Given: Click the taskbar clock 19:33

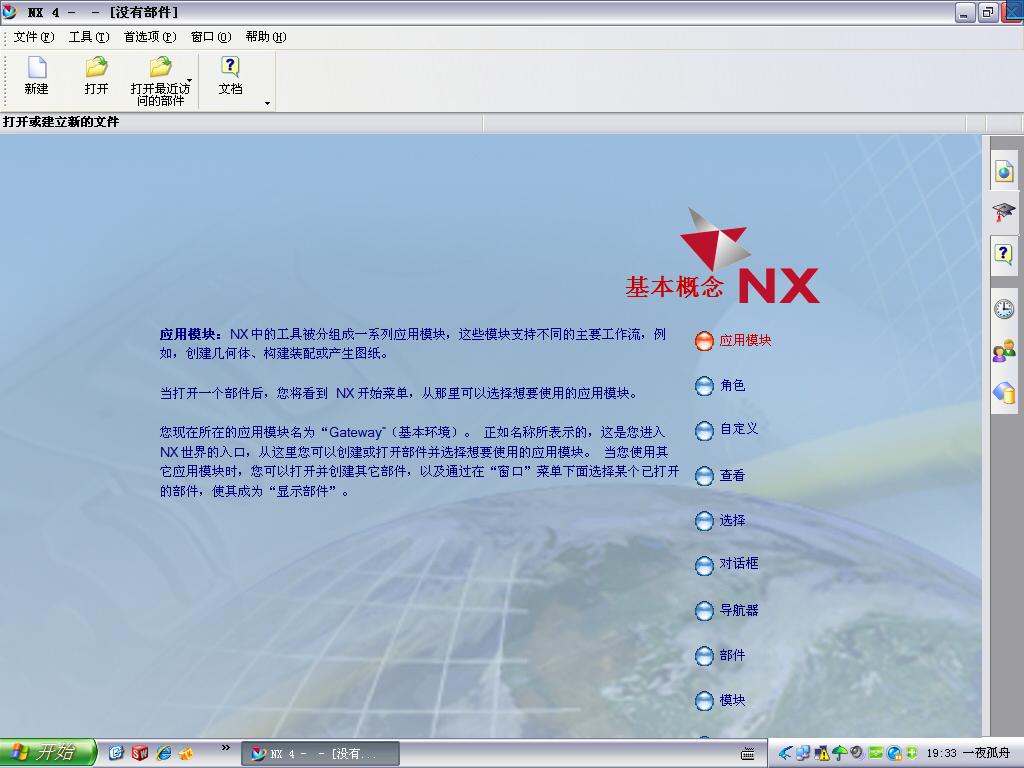Looking at the screenshot, I should (941, 753).
